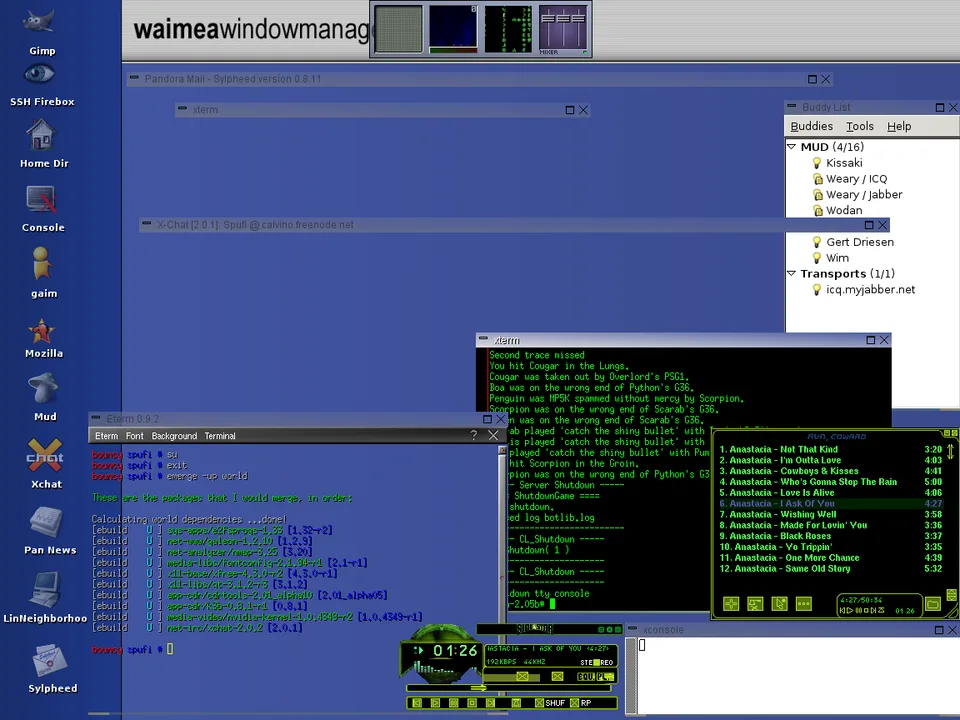Viewport: 960px width, 720px height.
Task: Select playlist track Anastacia - Not That Kind
Action: pos(831,449)
